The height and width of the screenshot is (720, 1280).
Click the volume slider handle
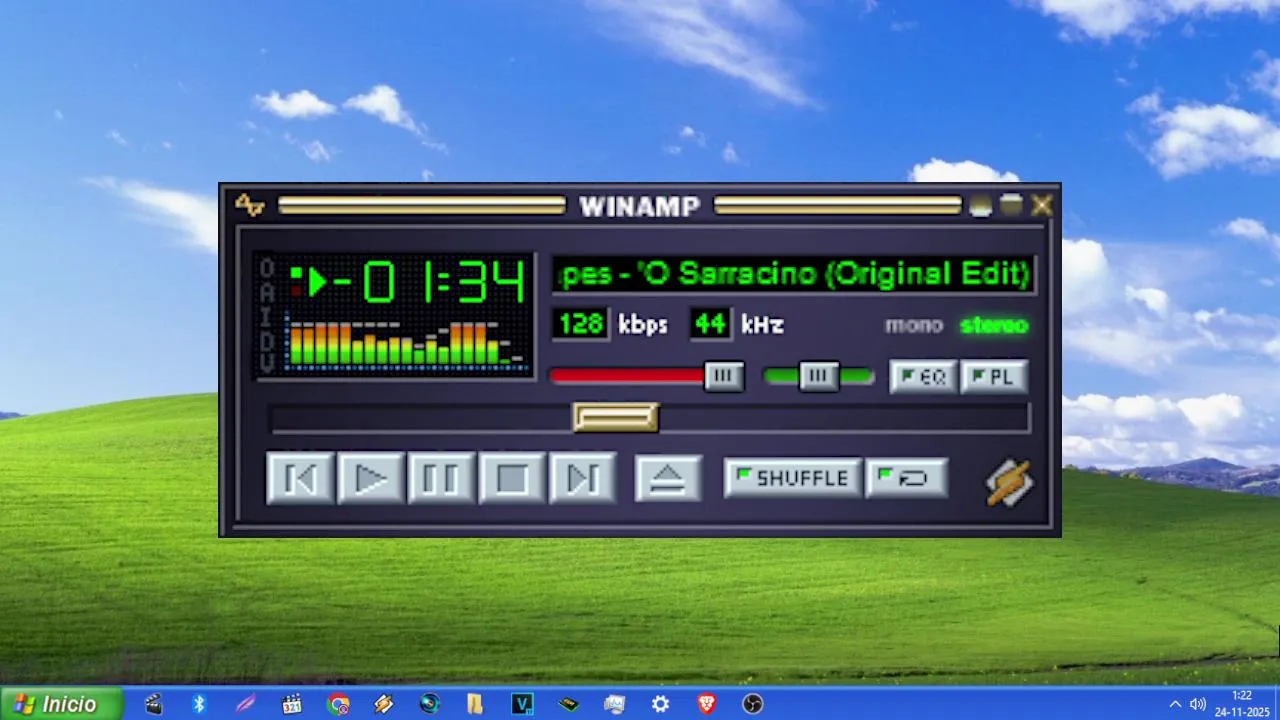[x=724, y=376]
